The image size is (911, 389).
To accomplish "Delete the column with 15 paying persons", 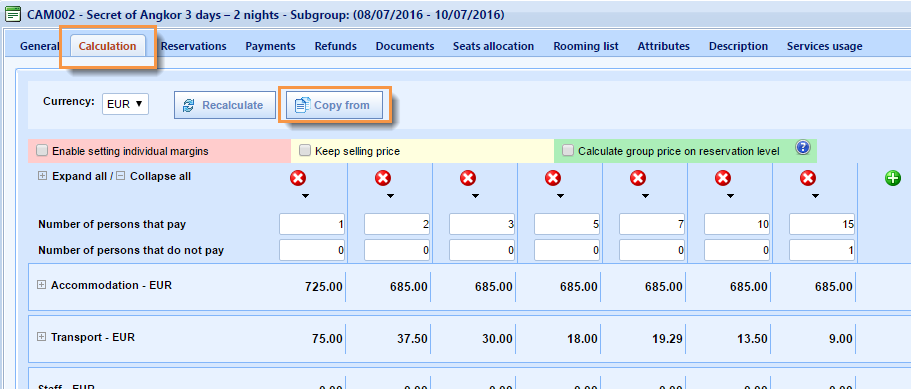I will [x=808, y=179].
